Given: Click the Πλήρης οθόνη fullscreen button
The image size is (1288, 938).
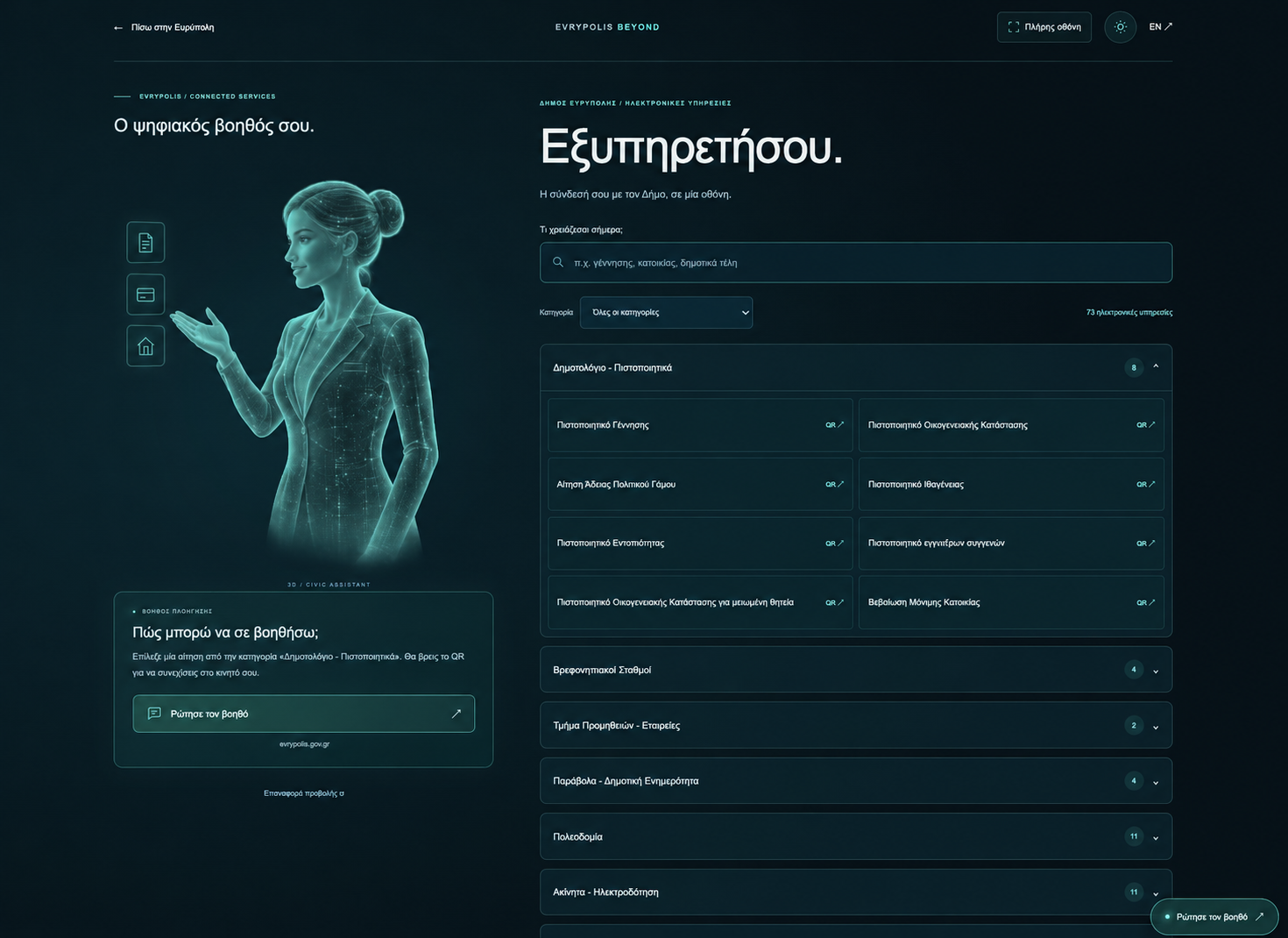Looking at the screenshot, I should pos(1044,27).
